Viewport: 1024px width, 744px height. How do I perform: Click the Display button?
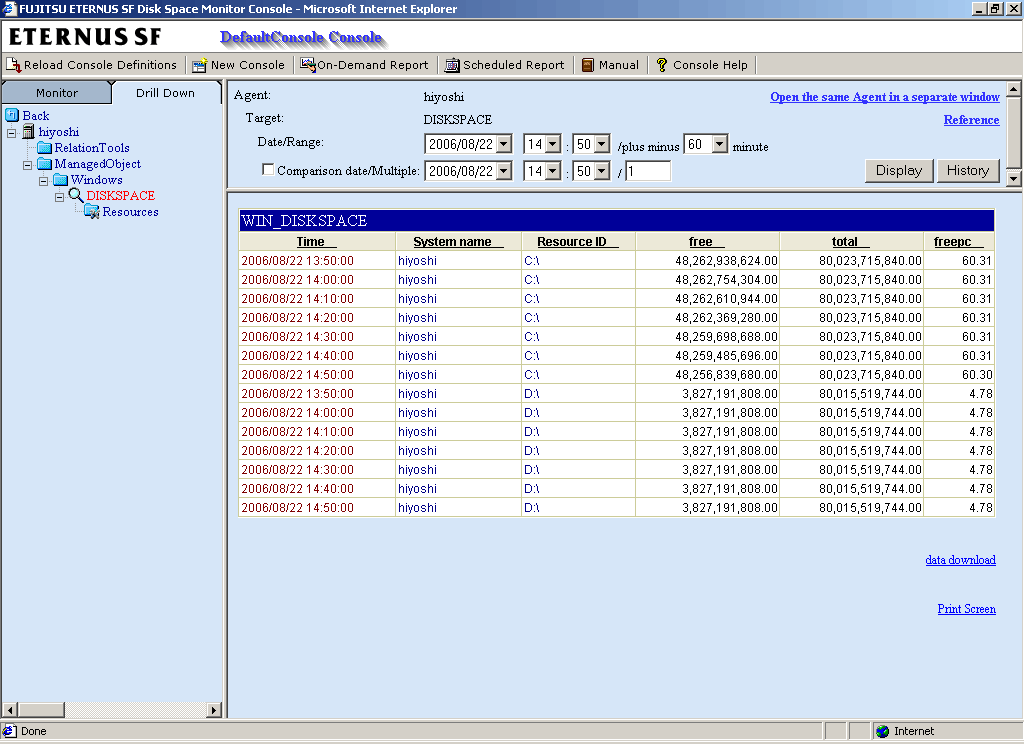pos(899,170)
